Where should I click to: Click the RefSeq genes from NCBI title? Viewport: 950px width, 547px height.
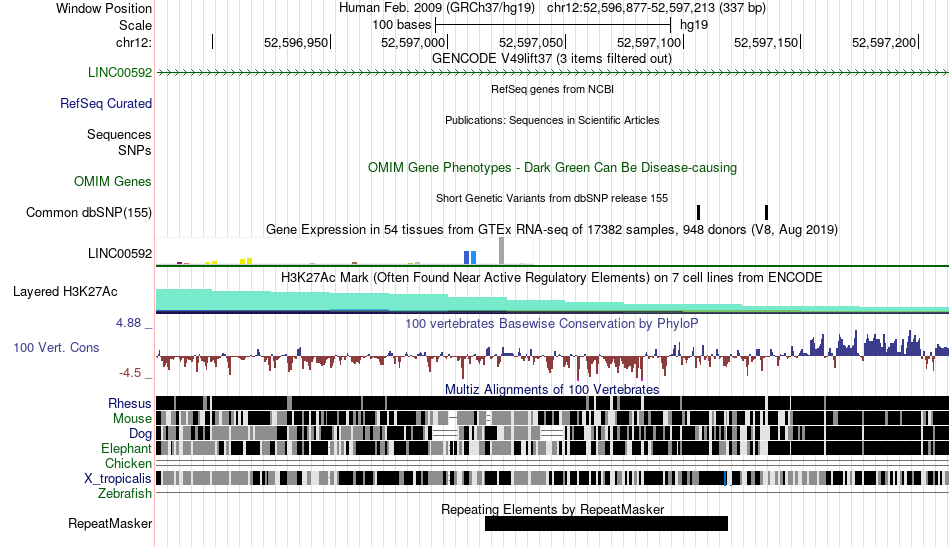[552, 90]
